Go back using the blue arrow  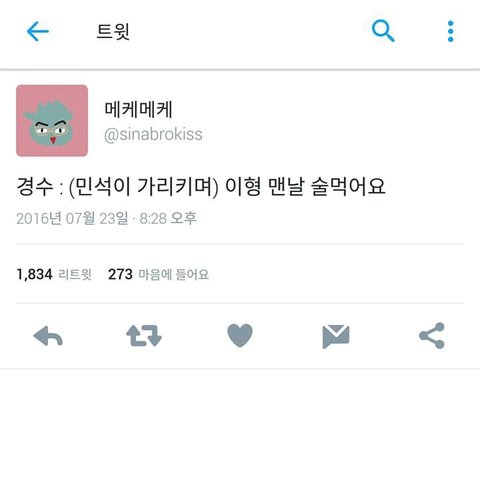(x=38, y=31)
